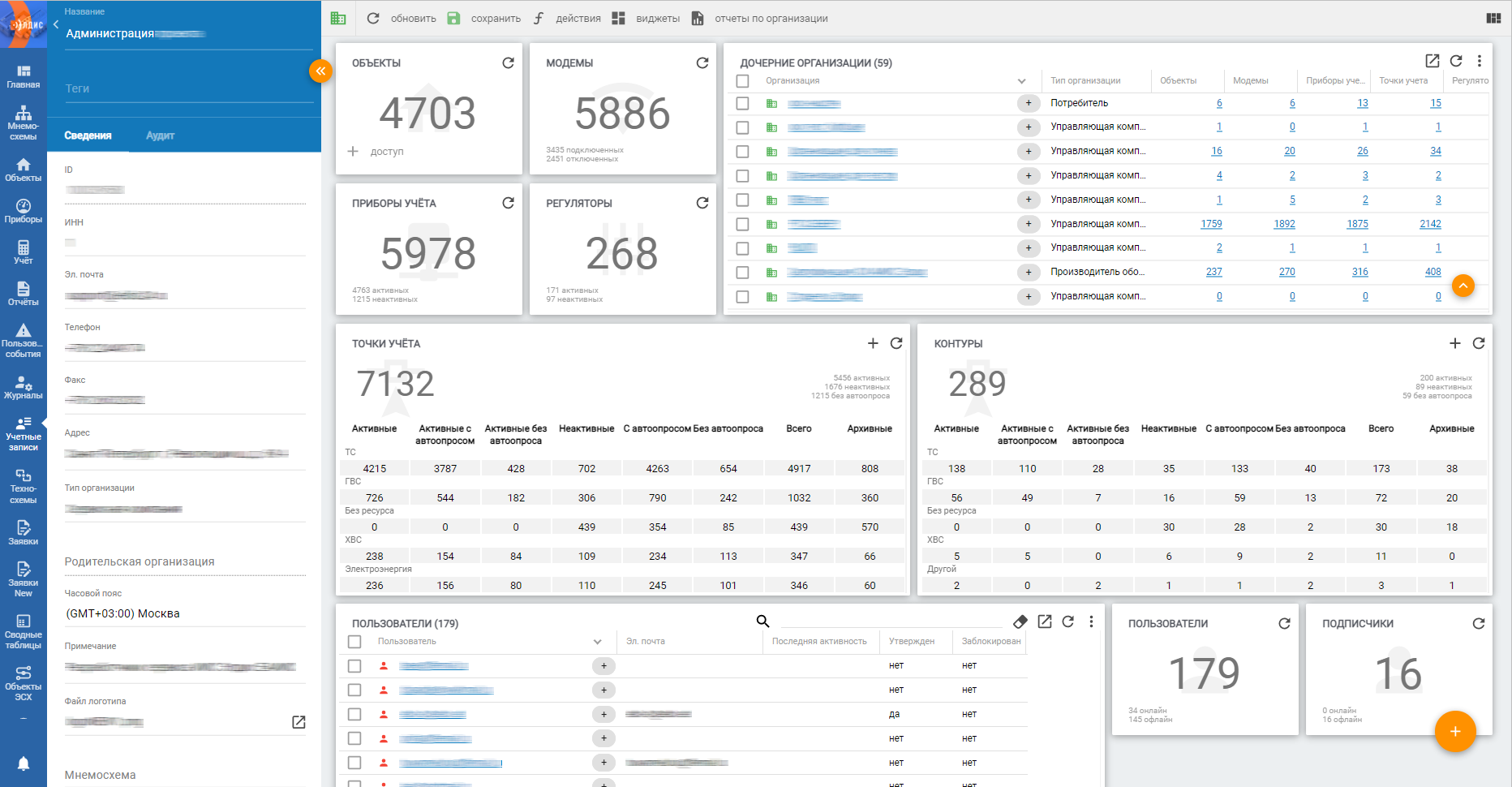1512x787 pixels.
Task: Click обновить in the top toolbar
Action: pos(402,18)
